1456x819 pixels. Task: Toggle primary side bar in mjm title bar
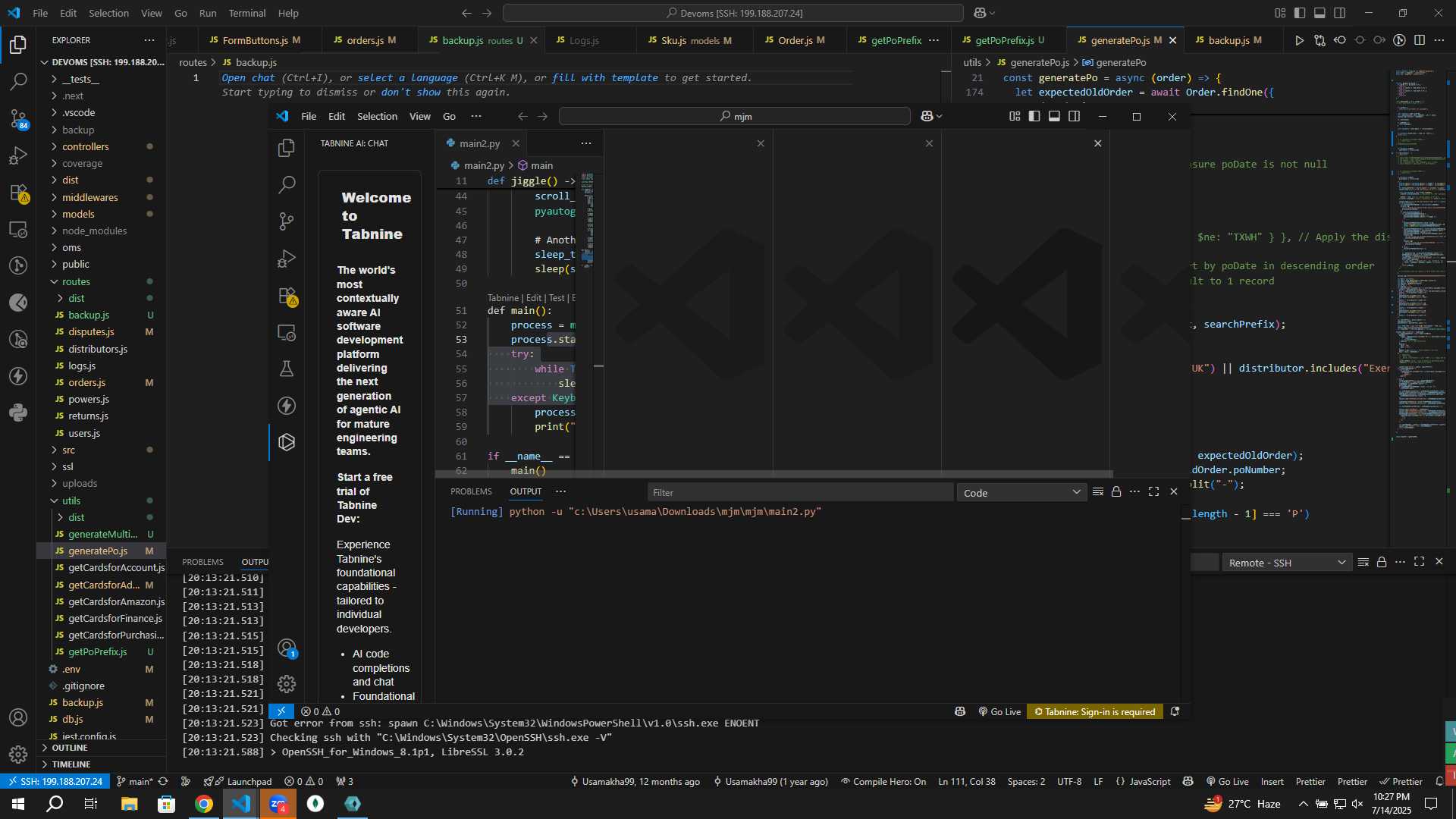(x=1034, y=116)
